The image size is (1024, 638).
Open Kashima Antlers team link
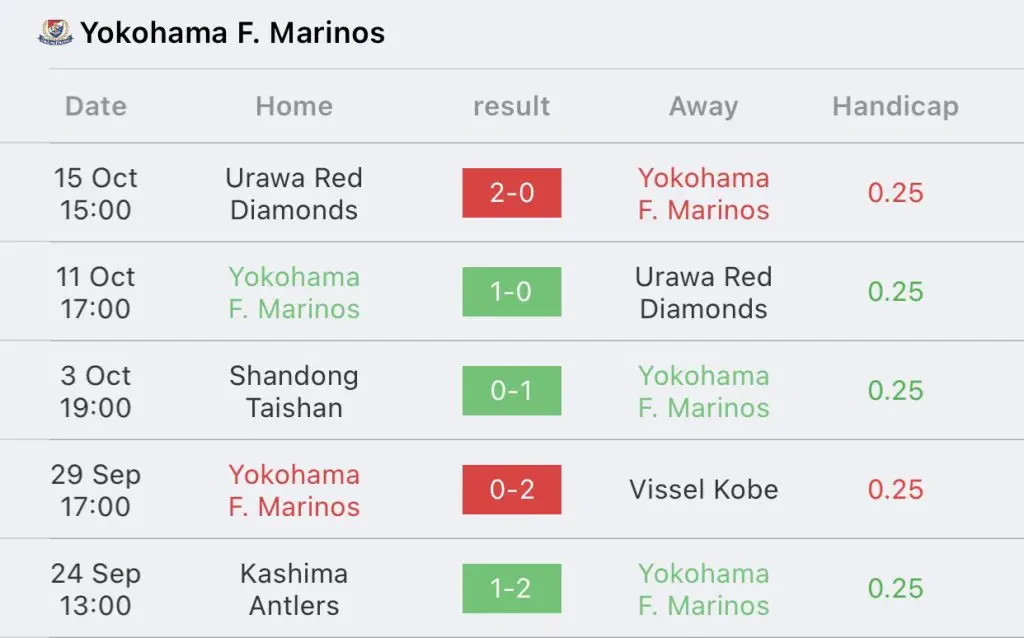point(294,589)
